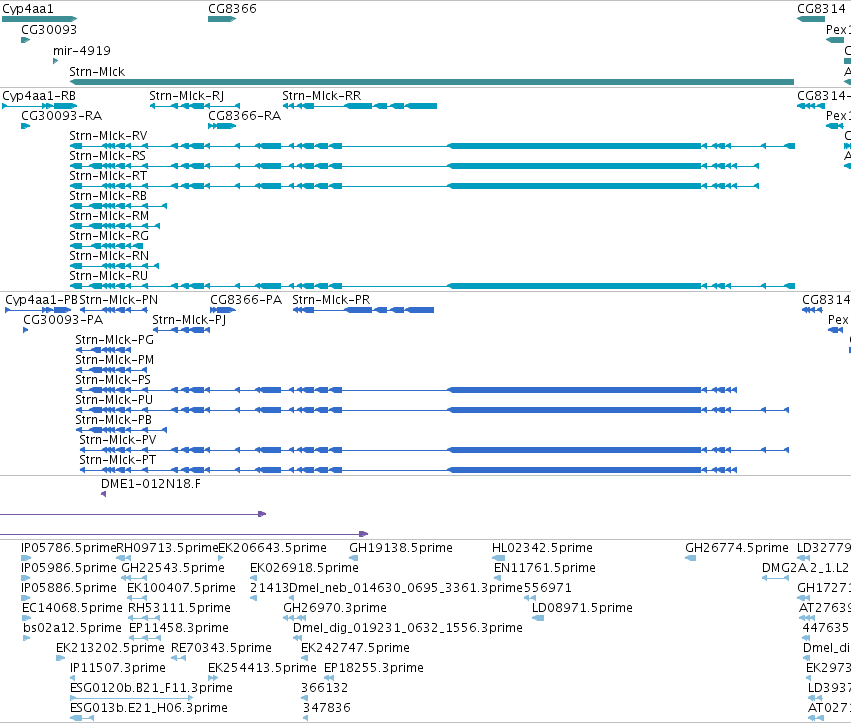Click the large coding block of Strn-Mlck-PS

(x=574, y=390)
